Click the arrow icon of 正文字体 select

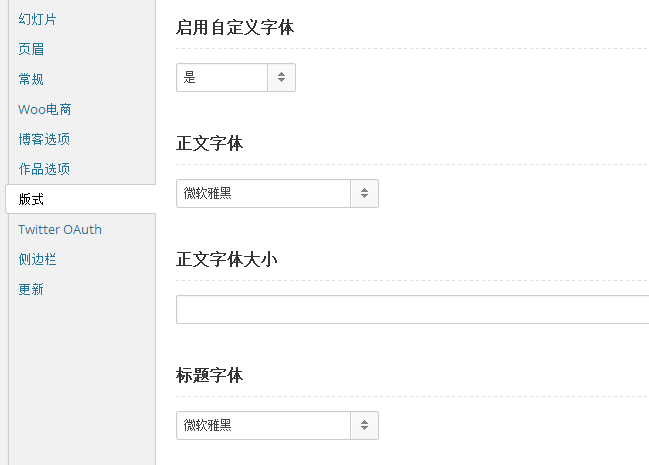click(x=364, y=193)
